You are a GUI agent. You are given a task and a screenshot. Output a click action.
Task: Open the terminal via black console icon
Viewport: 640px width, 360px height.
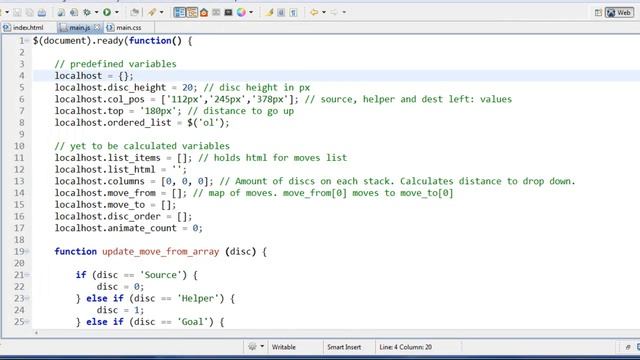(228, 13)
